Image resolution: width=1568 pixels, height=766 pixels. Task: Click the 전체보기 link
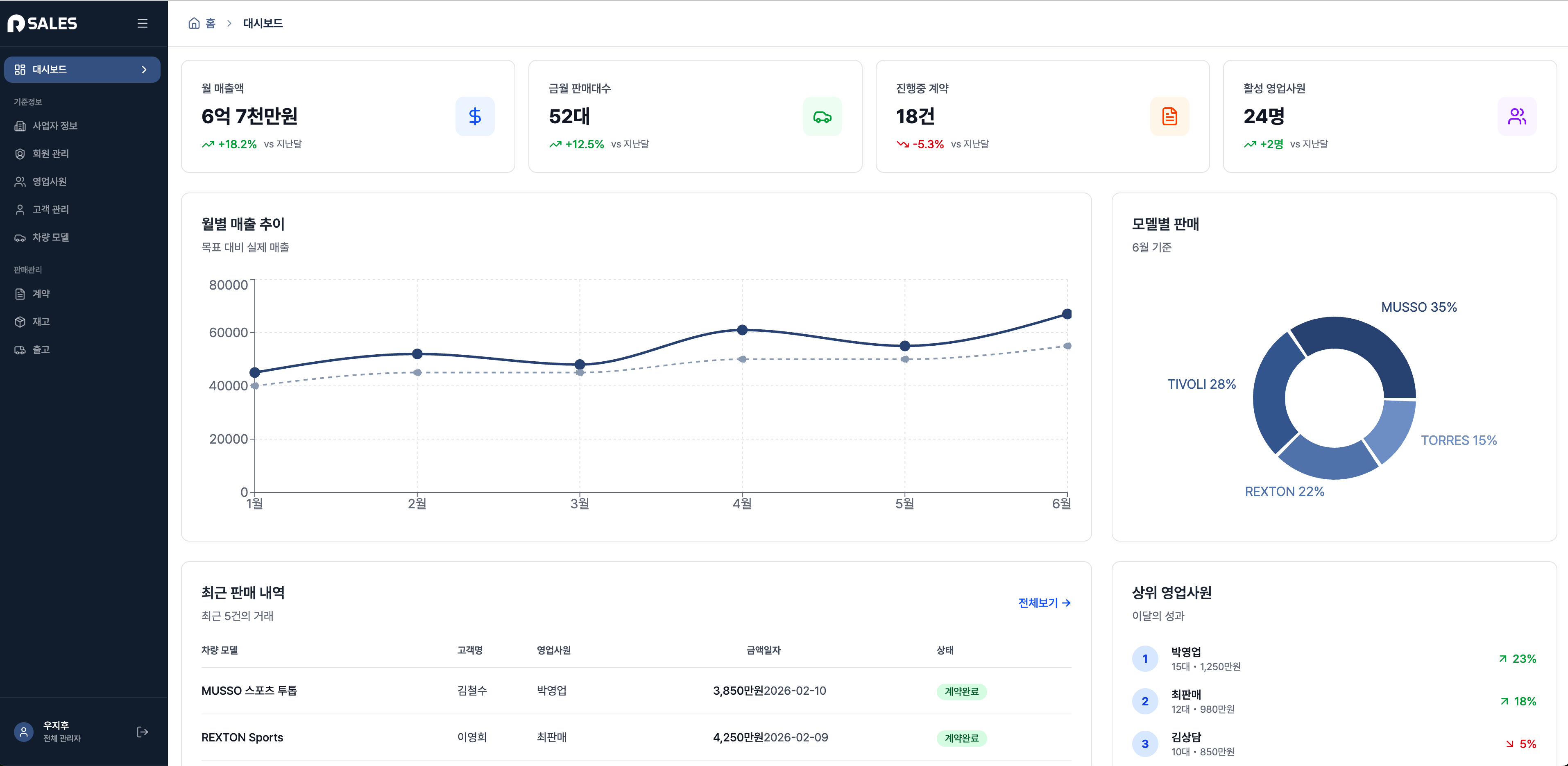click(1045, 603)
